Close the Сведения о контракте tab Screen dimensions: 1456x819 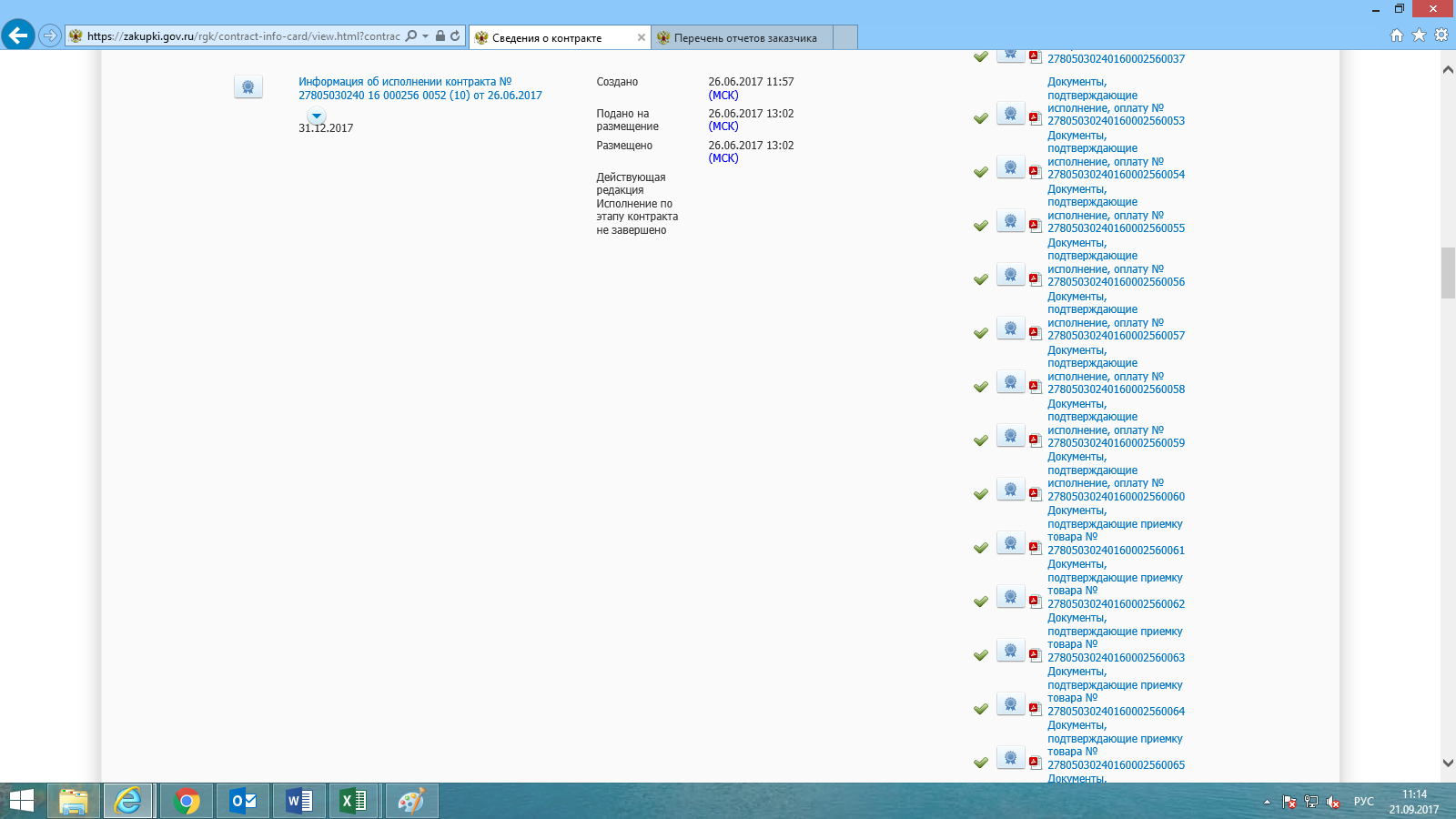pyautogui.click(x=642, y=37)
